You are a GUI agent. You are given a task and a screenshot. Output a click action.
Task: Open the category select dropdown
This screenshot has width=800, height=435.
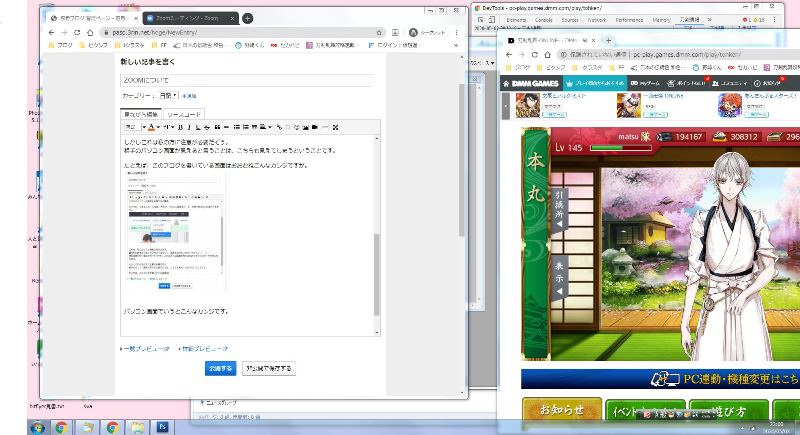(167, 95)
